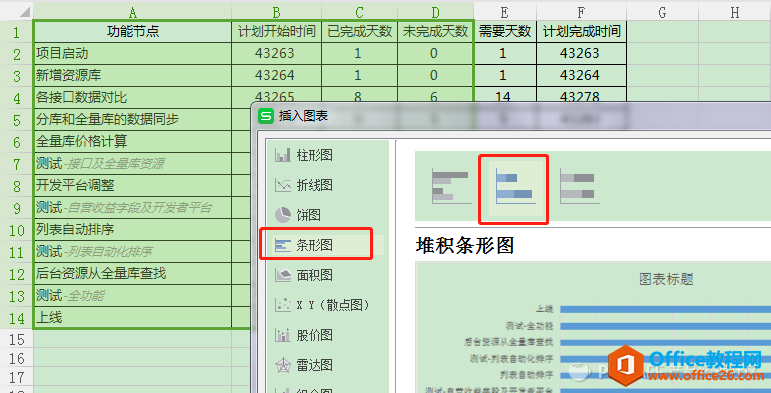Select column H header
The height and width of the screenshot is (393, 771).
point(735,12)
